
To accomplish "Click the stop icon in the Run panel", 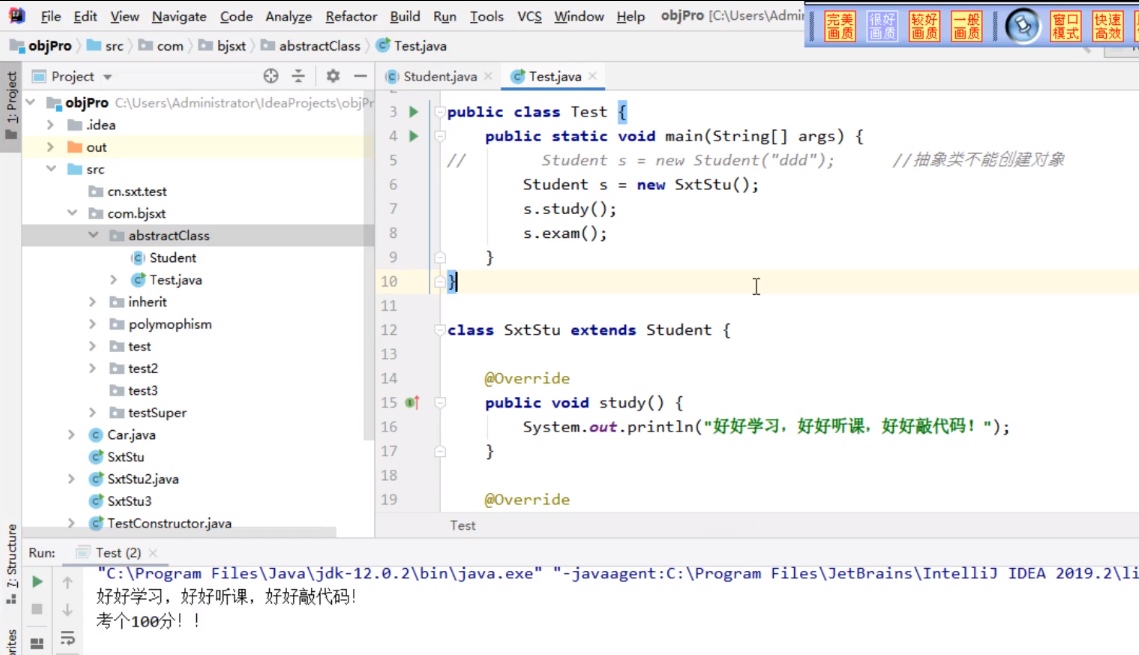I will pyautogui.click(x=37, y=609).
